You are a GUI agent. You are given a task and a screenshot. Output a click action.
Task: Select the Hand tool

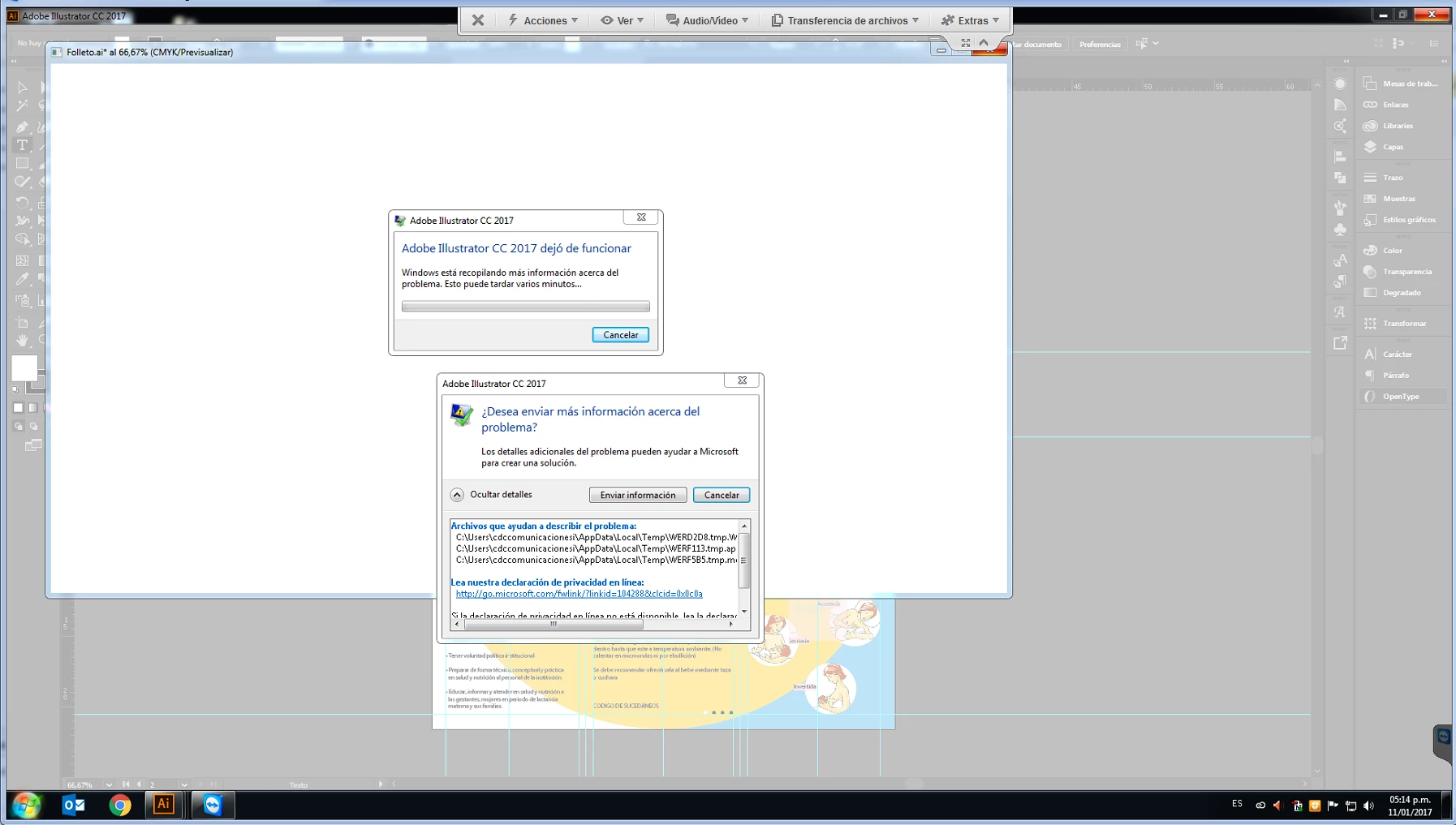(x=22, y=341)
